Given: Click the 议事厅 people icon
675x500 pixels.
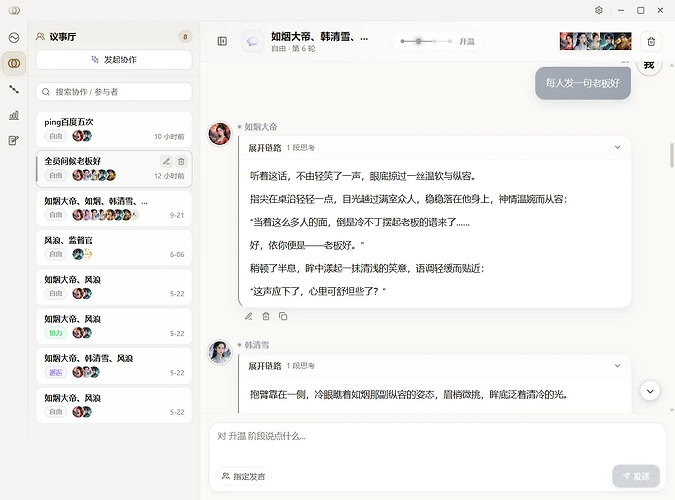Looking at the screenshot, I should 40,37.
